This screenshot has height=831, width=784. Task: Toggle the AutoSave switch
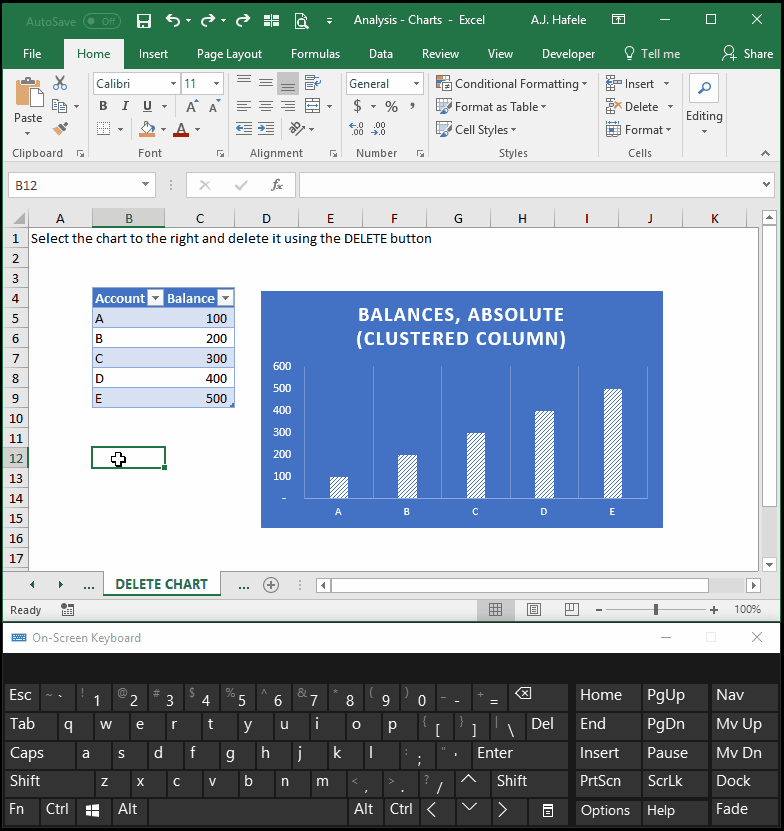102,21
